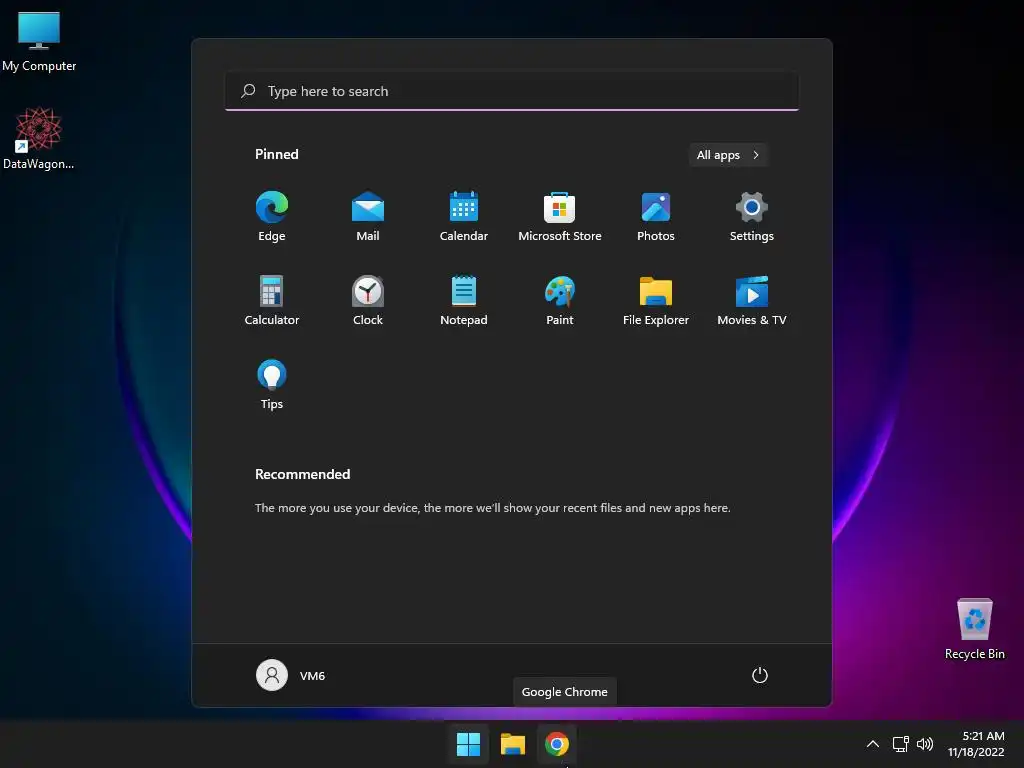Click the Type here to search field
The image size is (1024, 768).
[512, 91]
